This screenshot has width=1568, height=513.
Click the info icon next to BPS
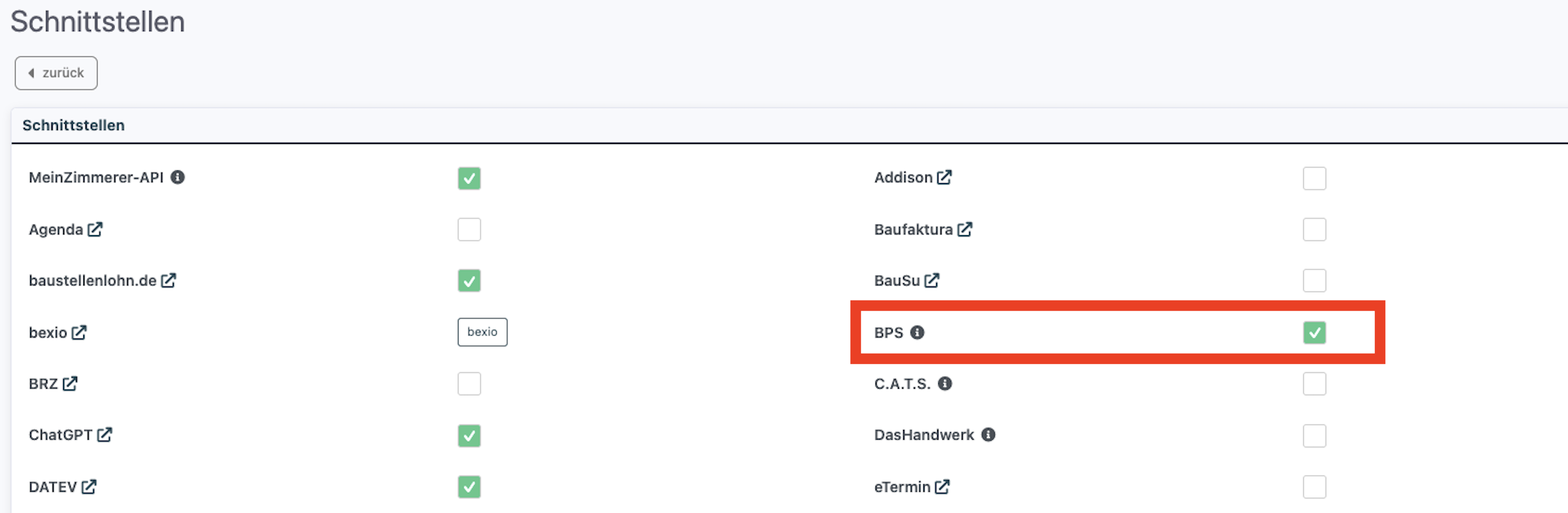tap(917, 332)
